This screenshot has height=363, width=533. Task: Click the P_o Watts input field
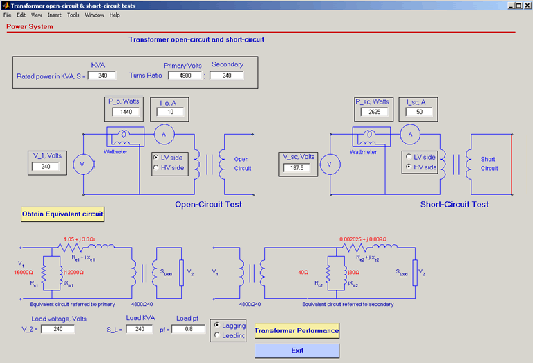pyautogui.click(x=126, y=112)
